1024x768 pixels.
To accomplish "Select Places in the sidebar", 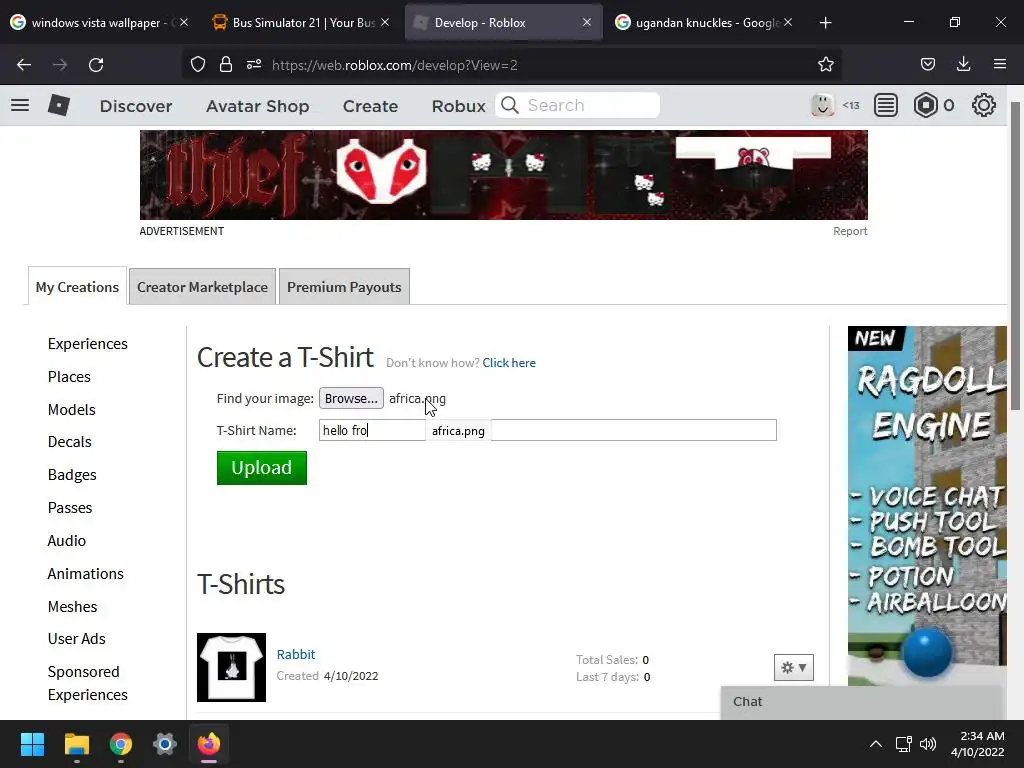I will pos(69,377).
